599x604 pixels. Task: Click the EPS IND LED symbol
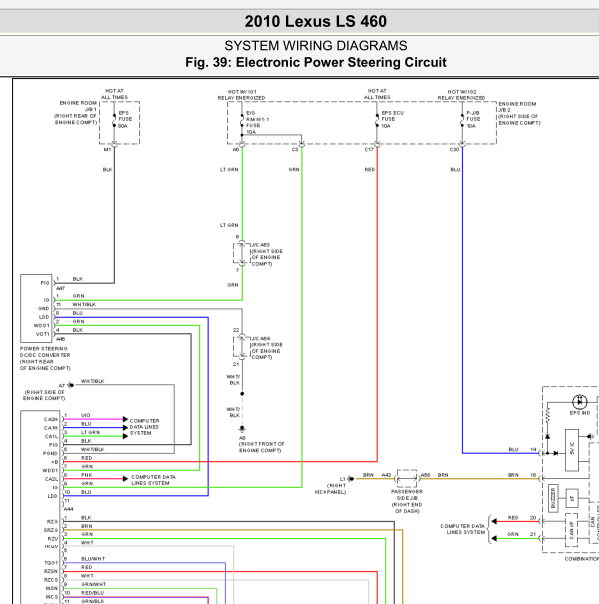point(580,402)
